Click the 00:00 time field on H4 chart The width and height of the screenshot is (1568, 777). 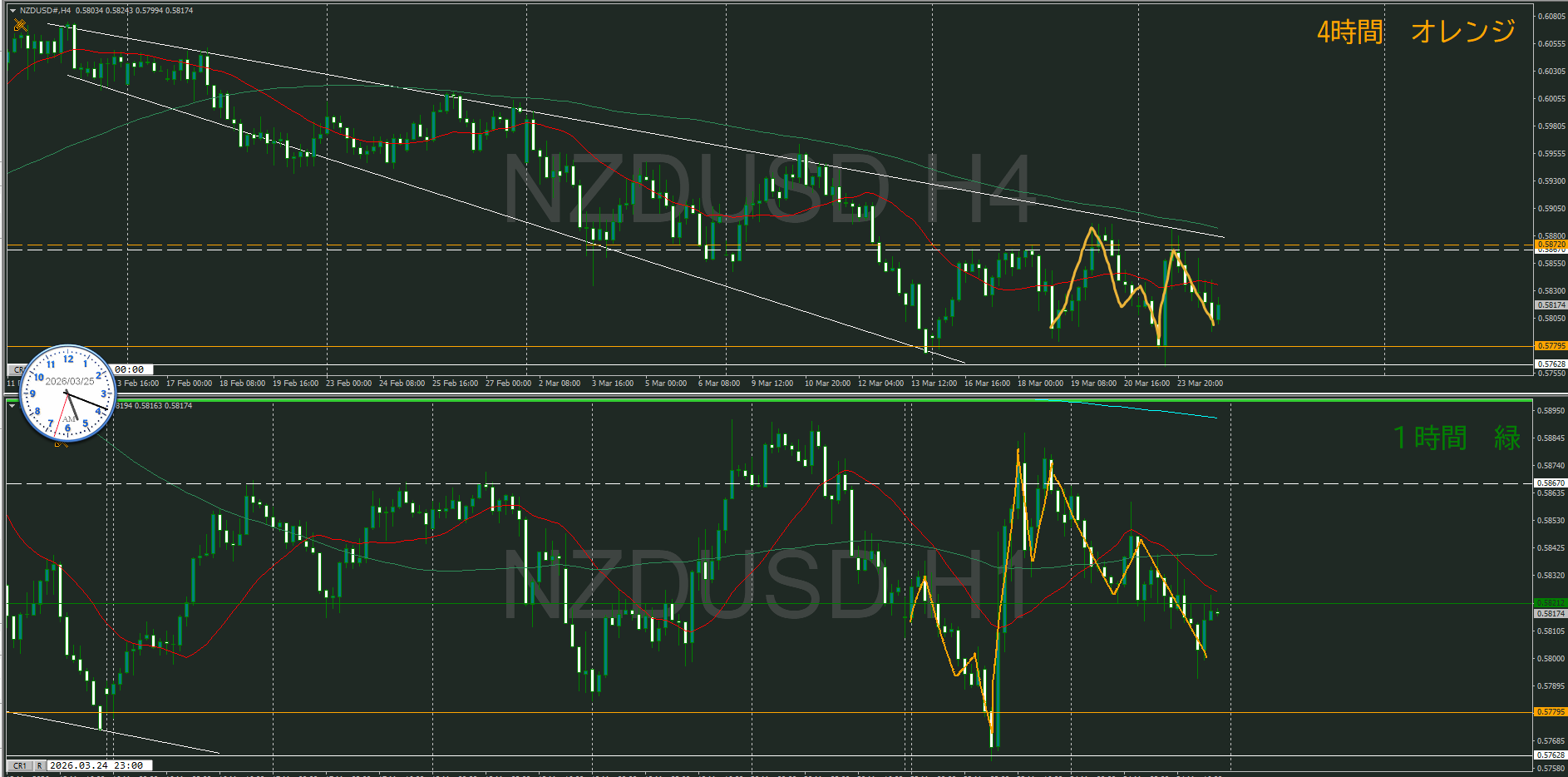click(x=130, y=369)
